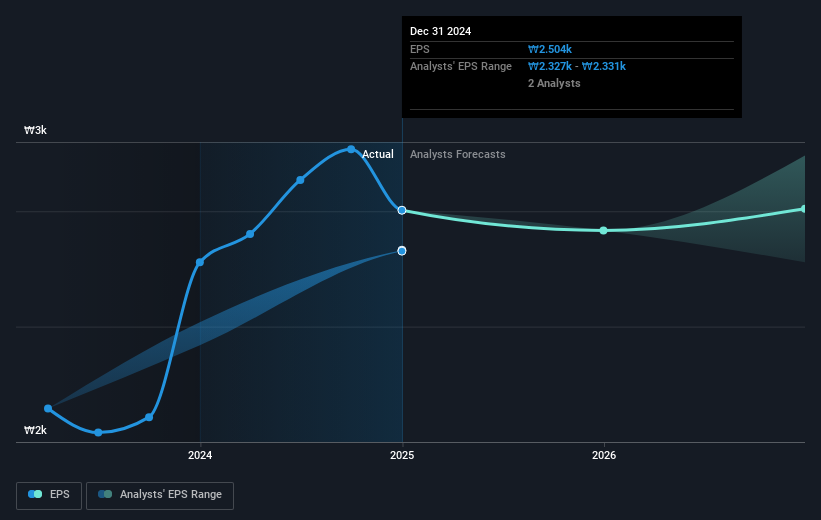Click the Analysts' EPS Range legend swatch icon
This screenshot has height=520, width=821.
tap(105, 494)
